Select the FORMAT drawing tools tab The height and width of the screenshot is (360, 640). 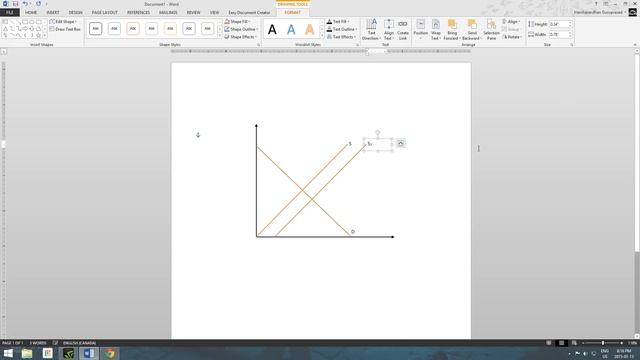(x=293, y=12)
